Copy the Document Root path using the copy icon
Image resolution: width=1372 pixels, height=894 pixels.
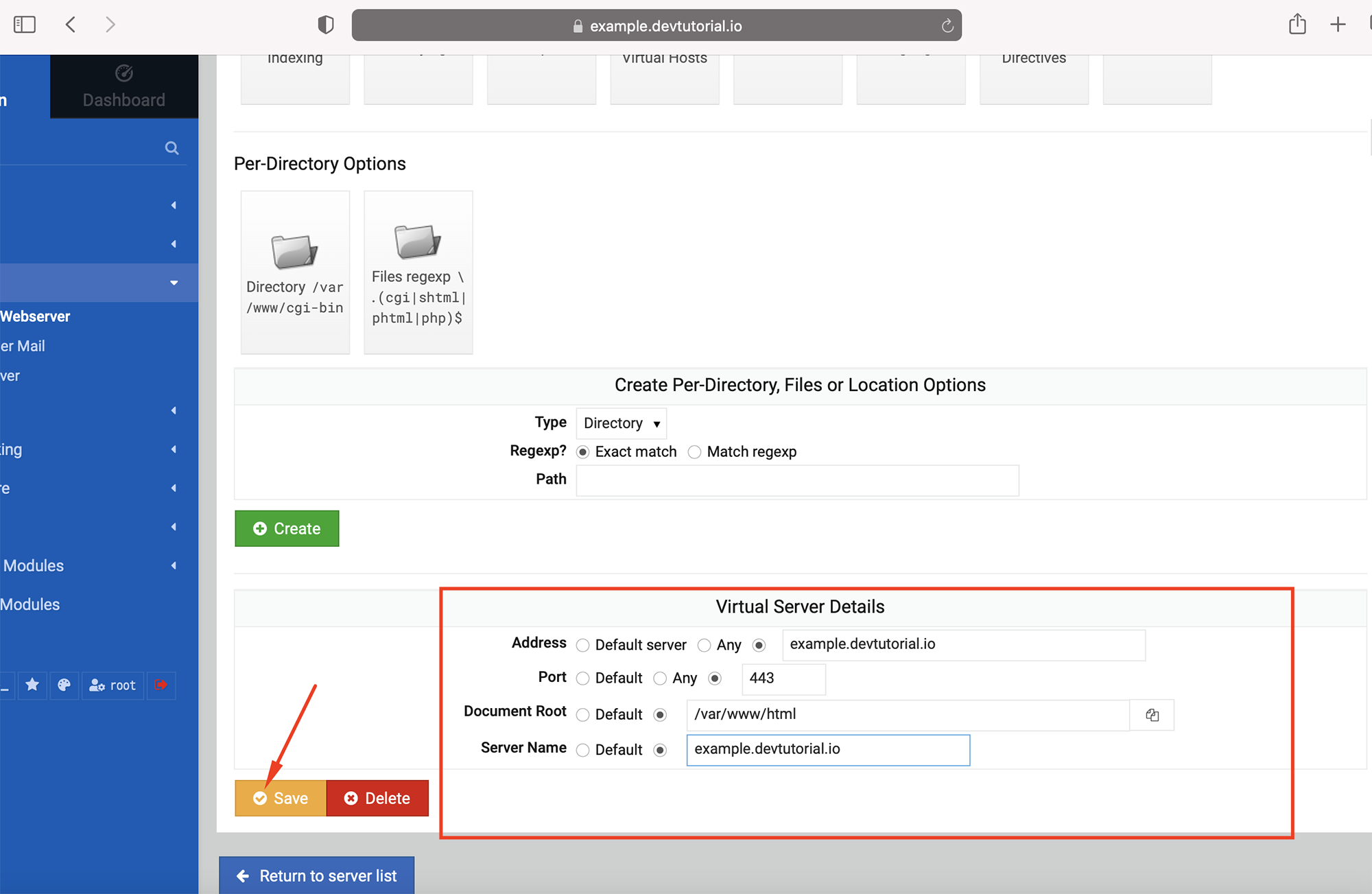1152,714
